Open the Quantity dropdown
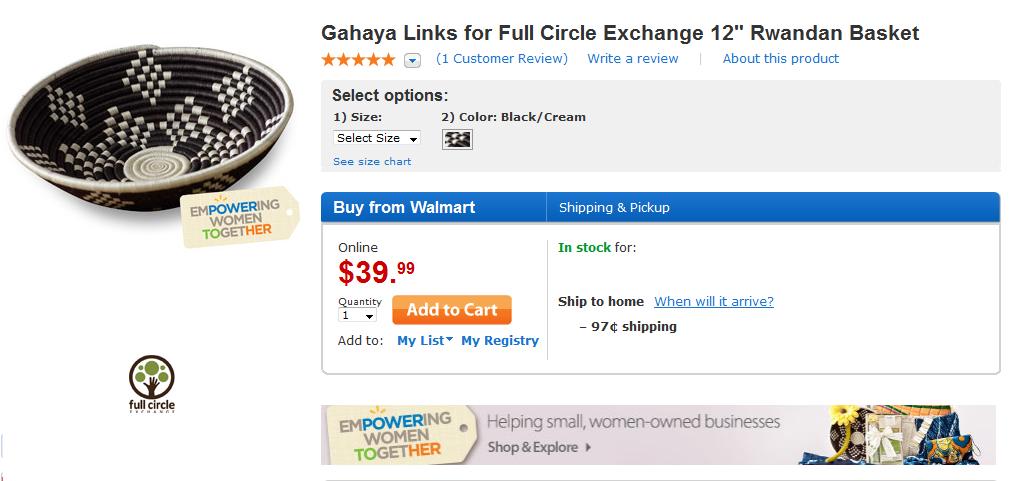The height and width of the screenshot is (481, 1009). [x=358, y=316]
